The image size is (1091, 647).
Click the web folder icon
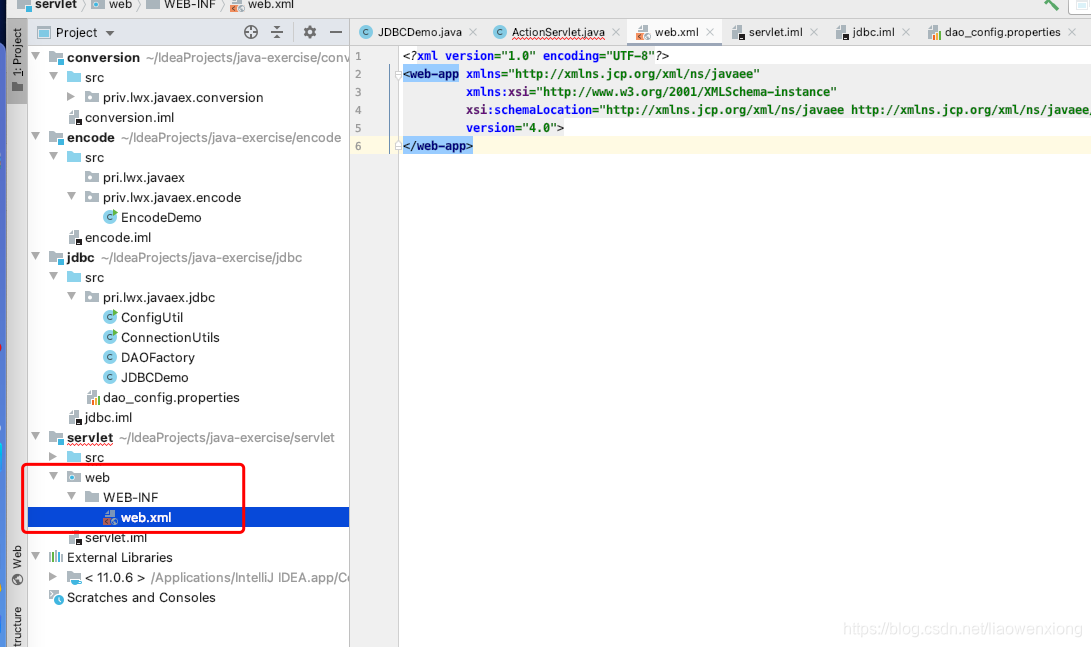coord(74,477)
